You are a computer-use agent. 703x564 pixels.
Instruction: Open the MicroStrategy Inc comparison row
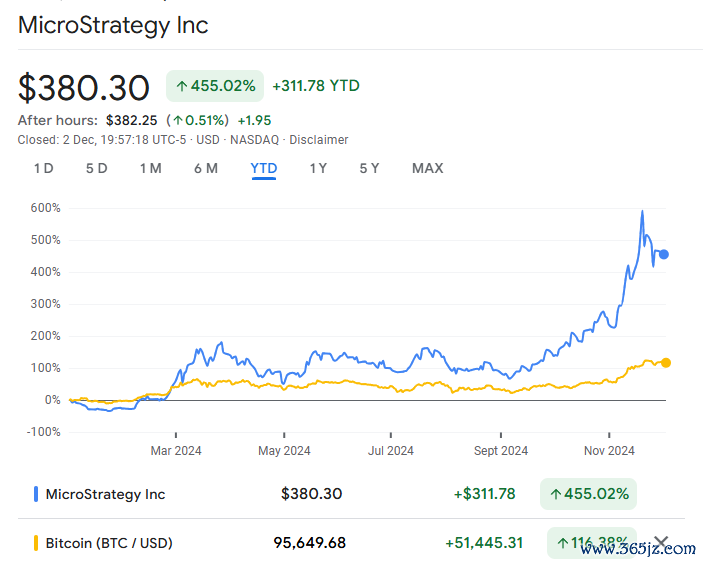351,494
